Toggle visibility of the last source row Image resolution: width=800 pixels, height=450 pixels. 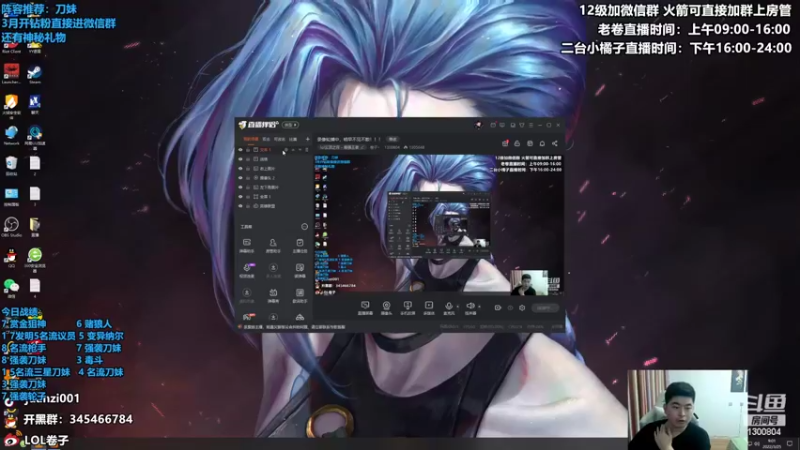241,206
